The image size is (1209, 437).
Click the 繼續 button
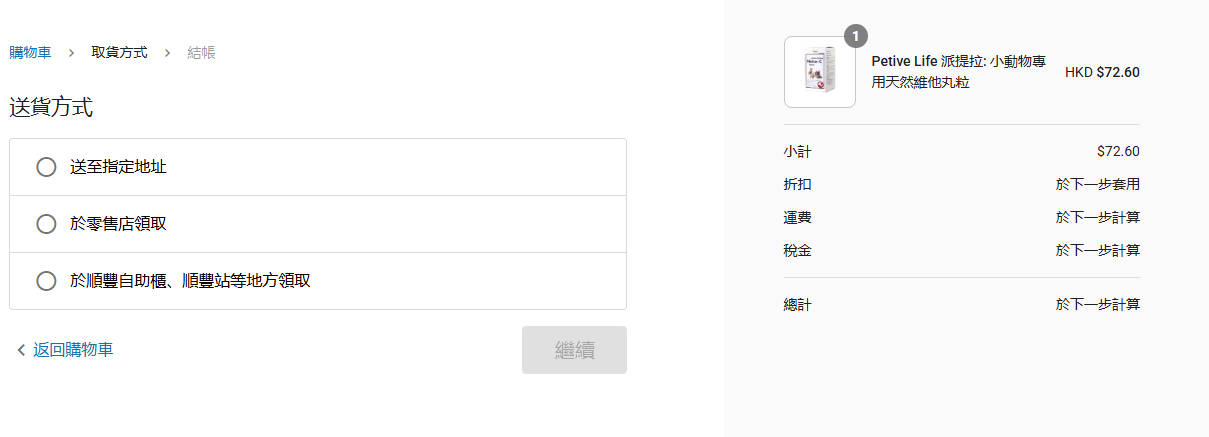click(x=574, y=350)
